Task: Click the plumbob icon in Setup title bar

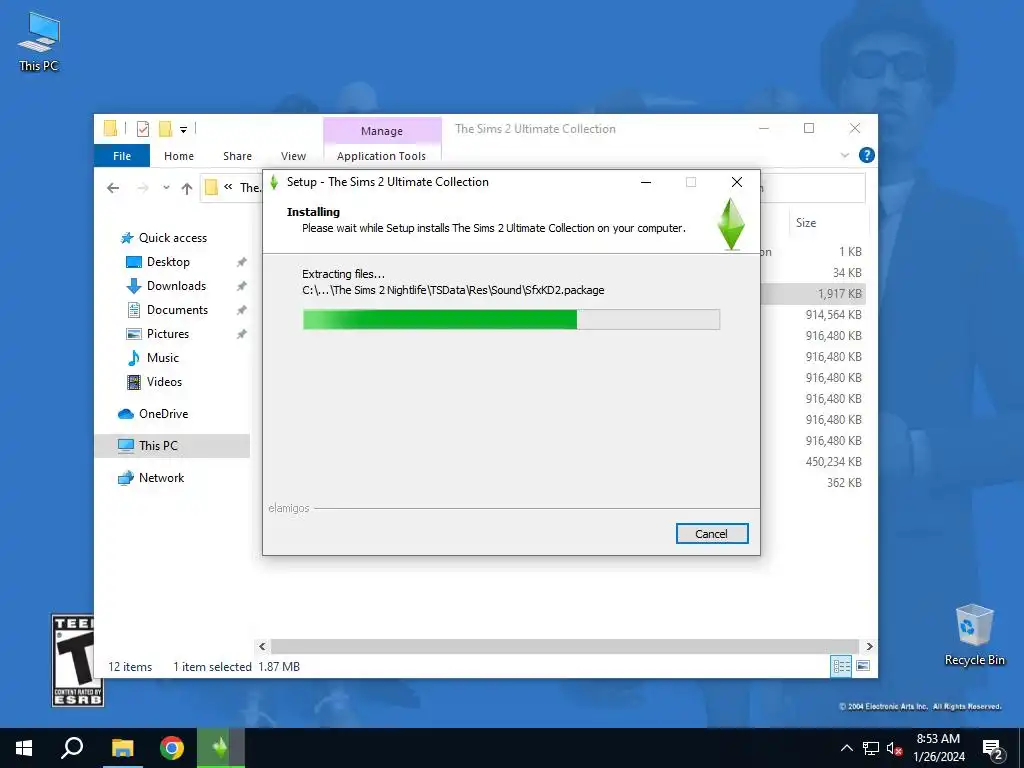Action: coord(274,182)
